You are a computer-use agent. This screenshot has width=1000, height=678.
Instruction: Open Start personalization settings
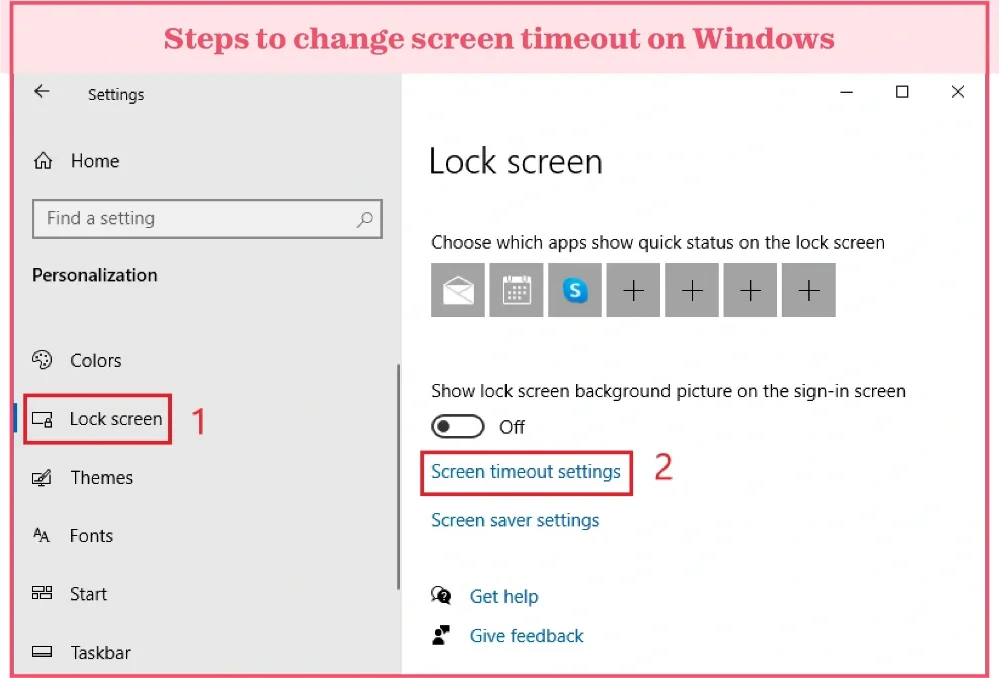(x=70, y=594)
